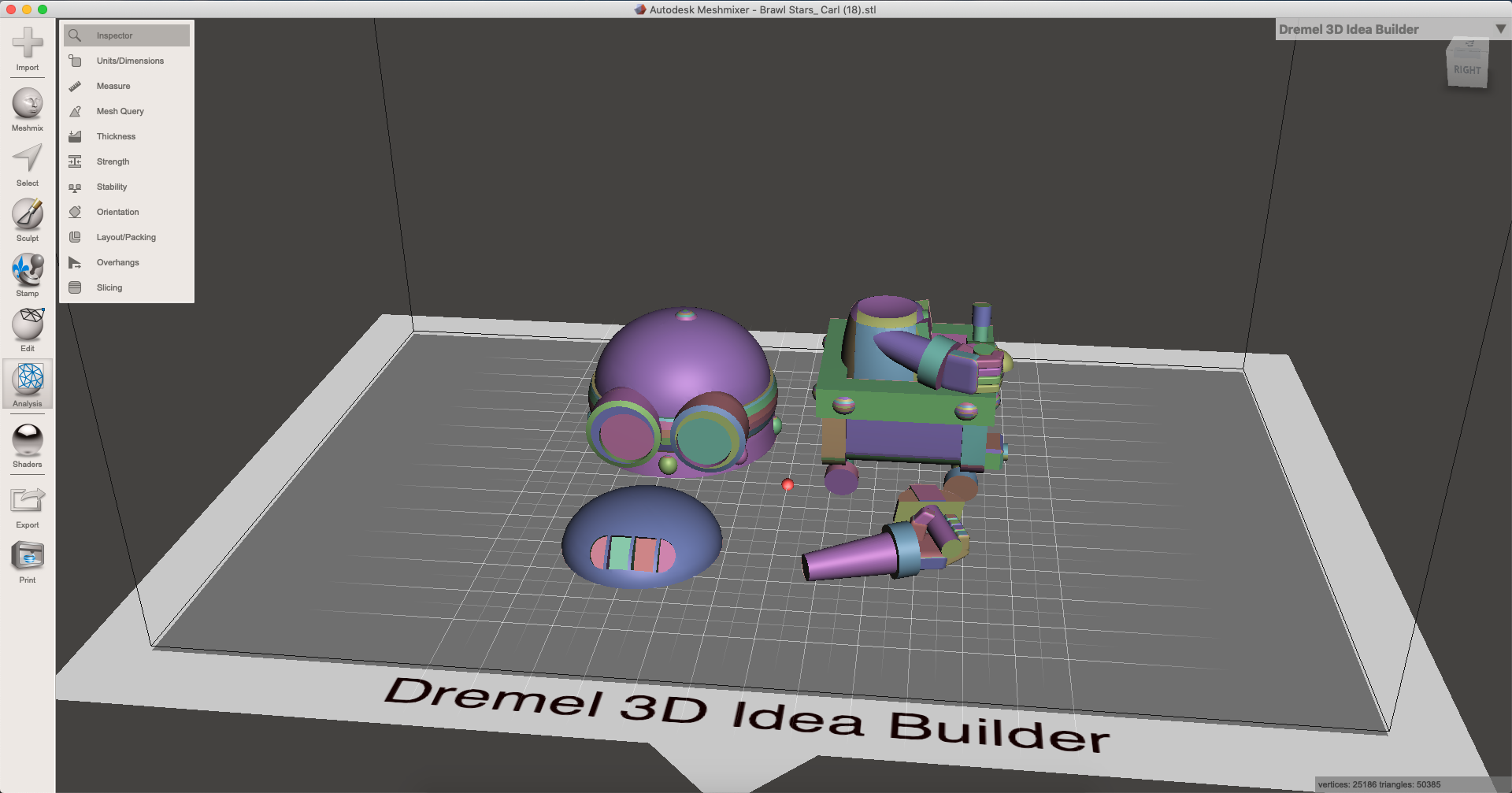The height and width of the screenshot is (793, 1512).
Task: Click the Overhangs icon
Action: [x=75, y=262]
